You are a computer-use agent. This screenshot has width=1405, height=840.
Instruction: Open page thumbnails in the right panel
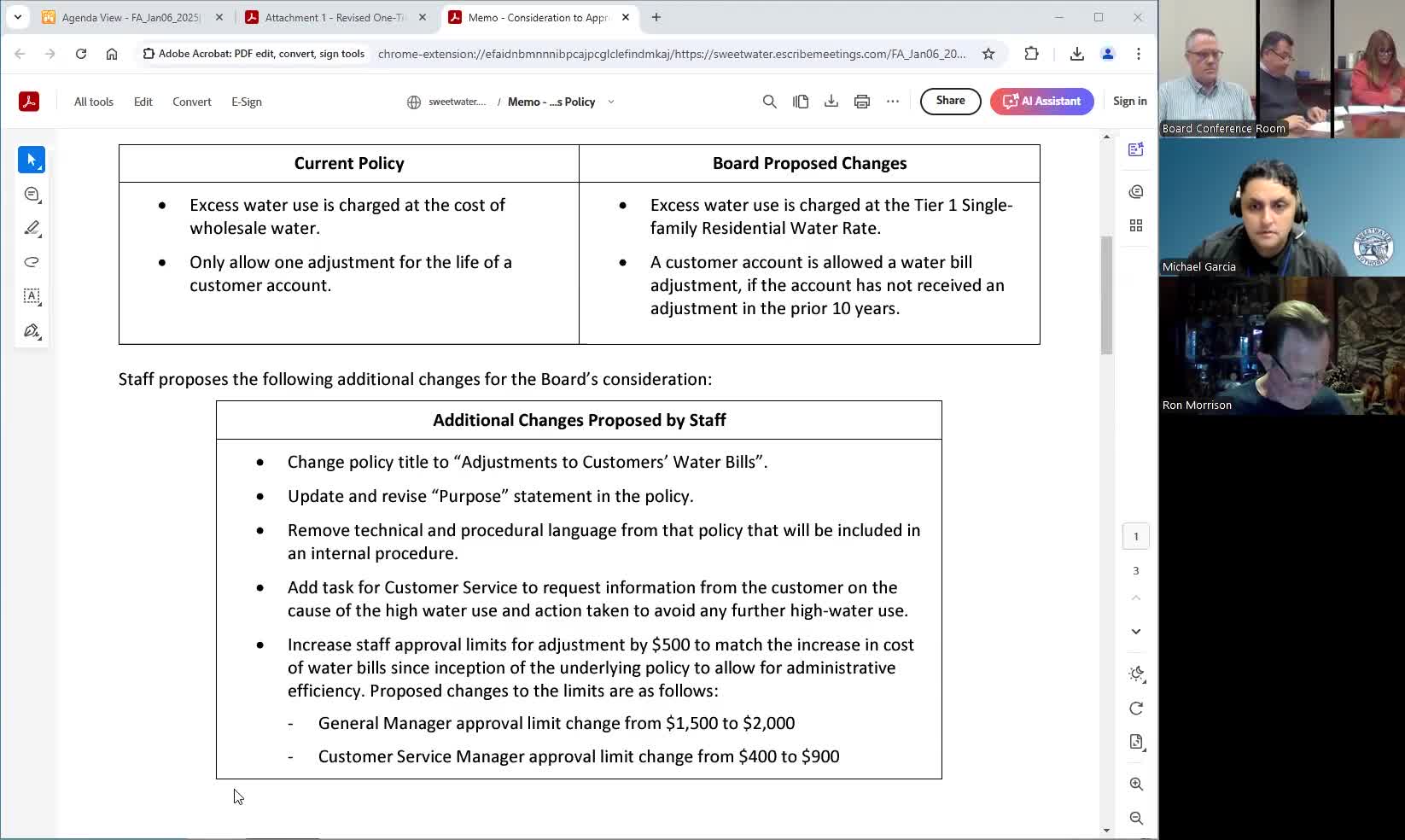coord(1136,225)
